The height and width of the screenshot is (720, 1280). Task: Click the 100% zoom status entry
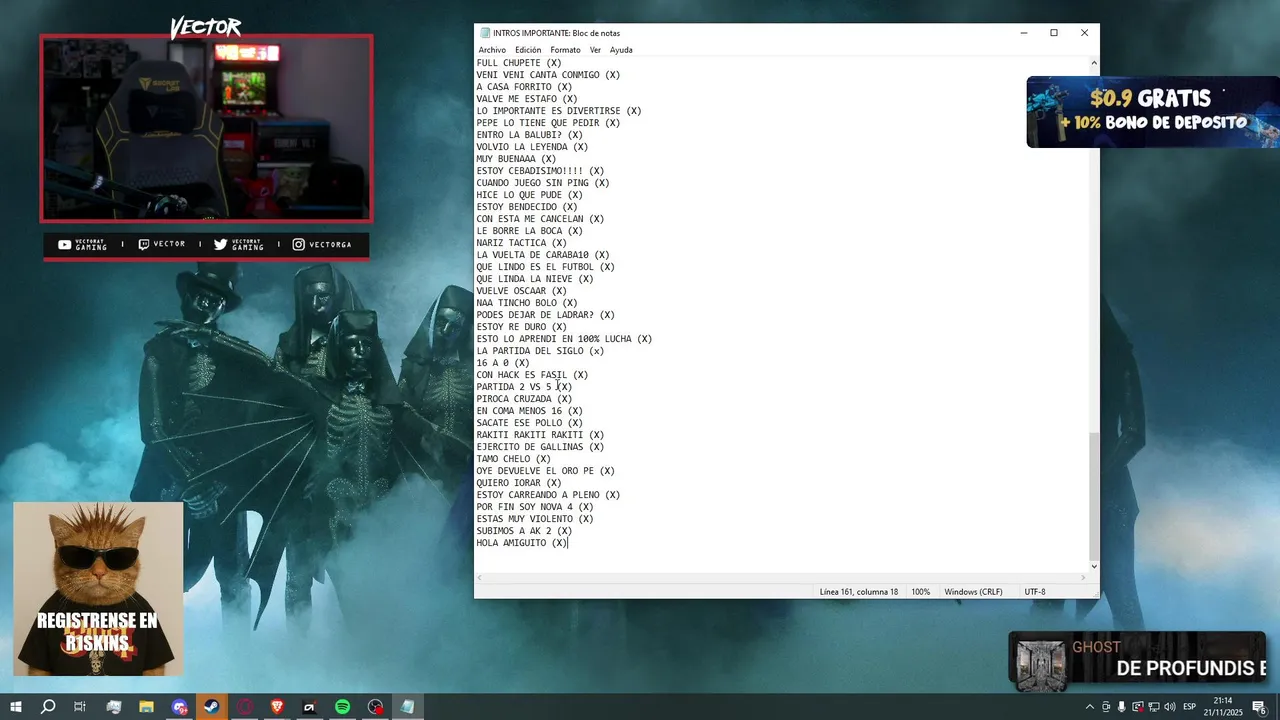pyautogui.click(x=921, y=592)
